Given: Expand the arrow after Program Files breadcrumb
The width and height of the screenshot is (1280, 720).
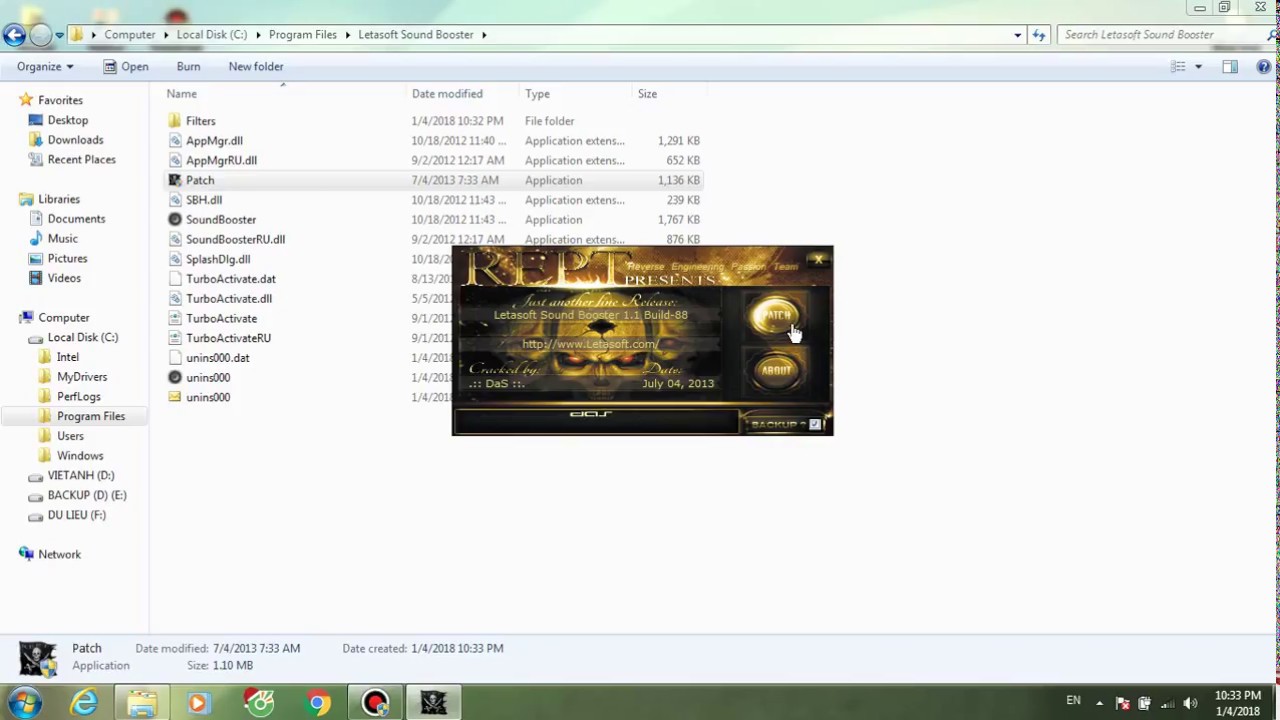Looking at the screenshot, I should pyautogui.click(x=348, y=35).
